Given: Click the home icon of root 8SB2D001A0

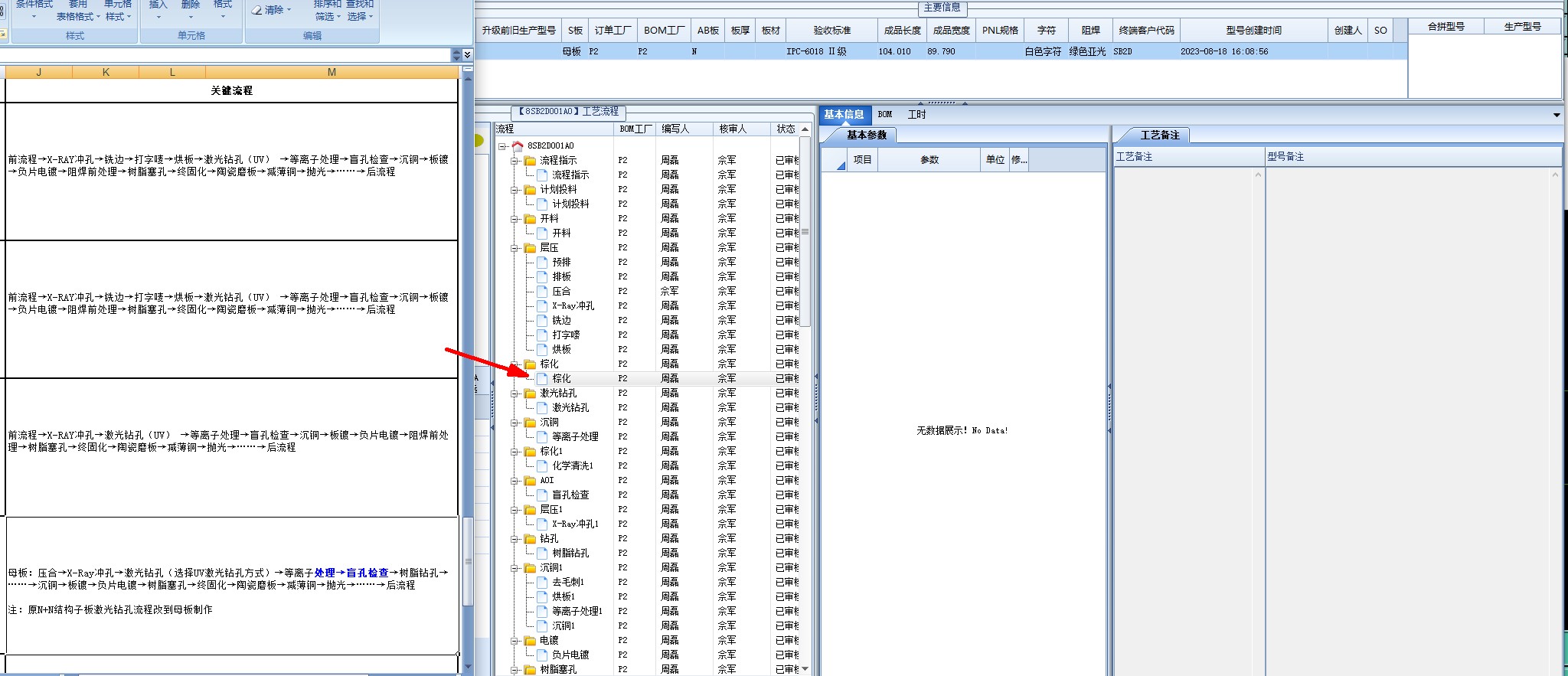Looking at the screenshot, I should (518, 145).
